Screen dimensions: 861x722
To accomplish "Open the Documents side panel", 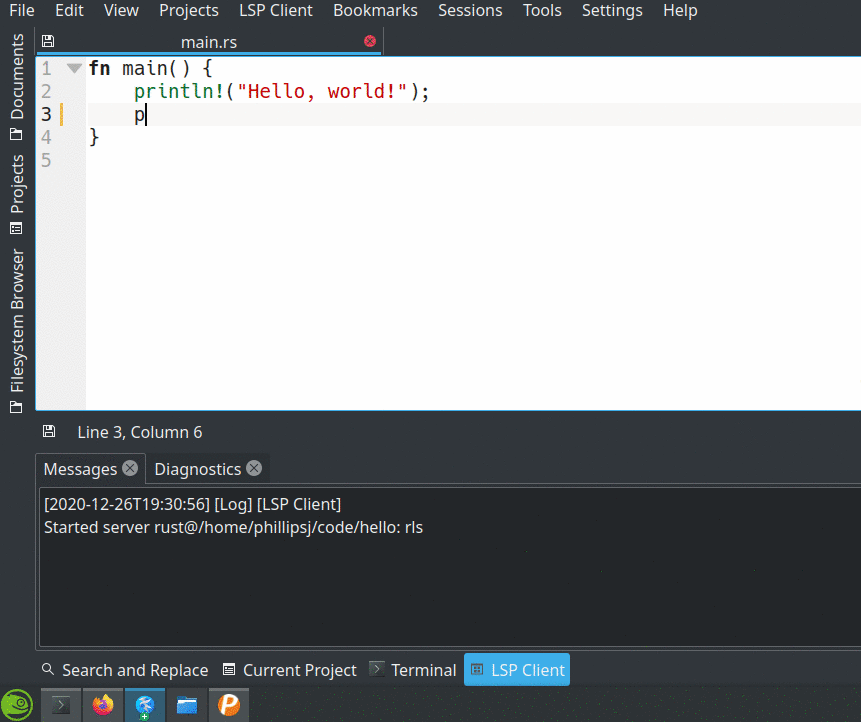I will pos(17,86).
